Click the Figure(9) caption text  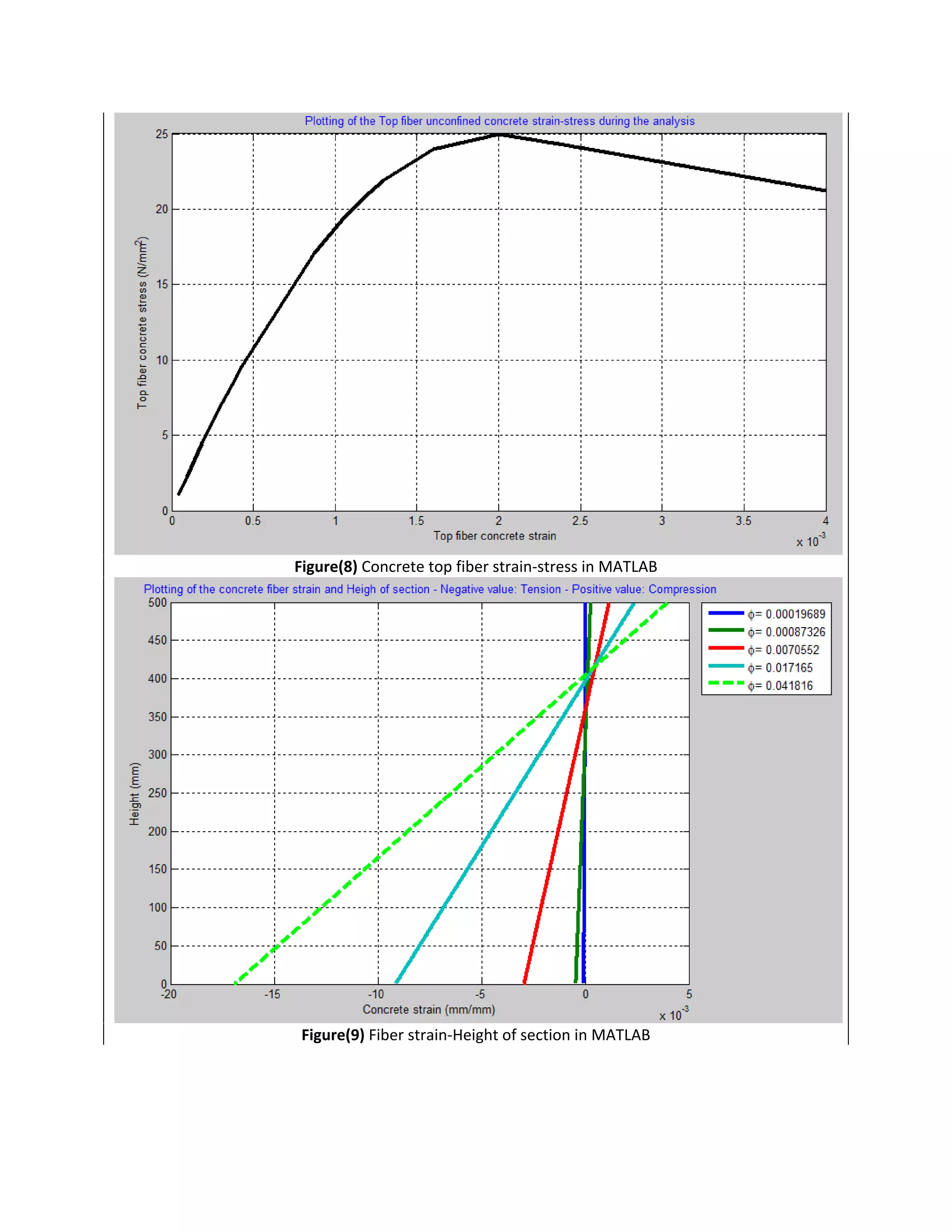tap(476, 1035)
